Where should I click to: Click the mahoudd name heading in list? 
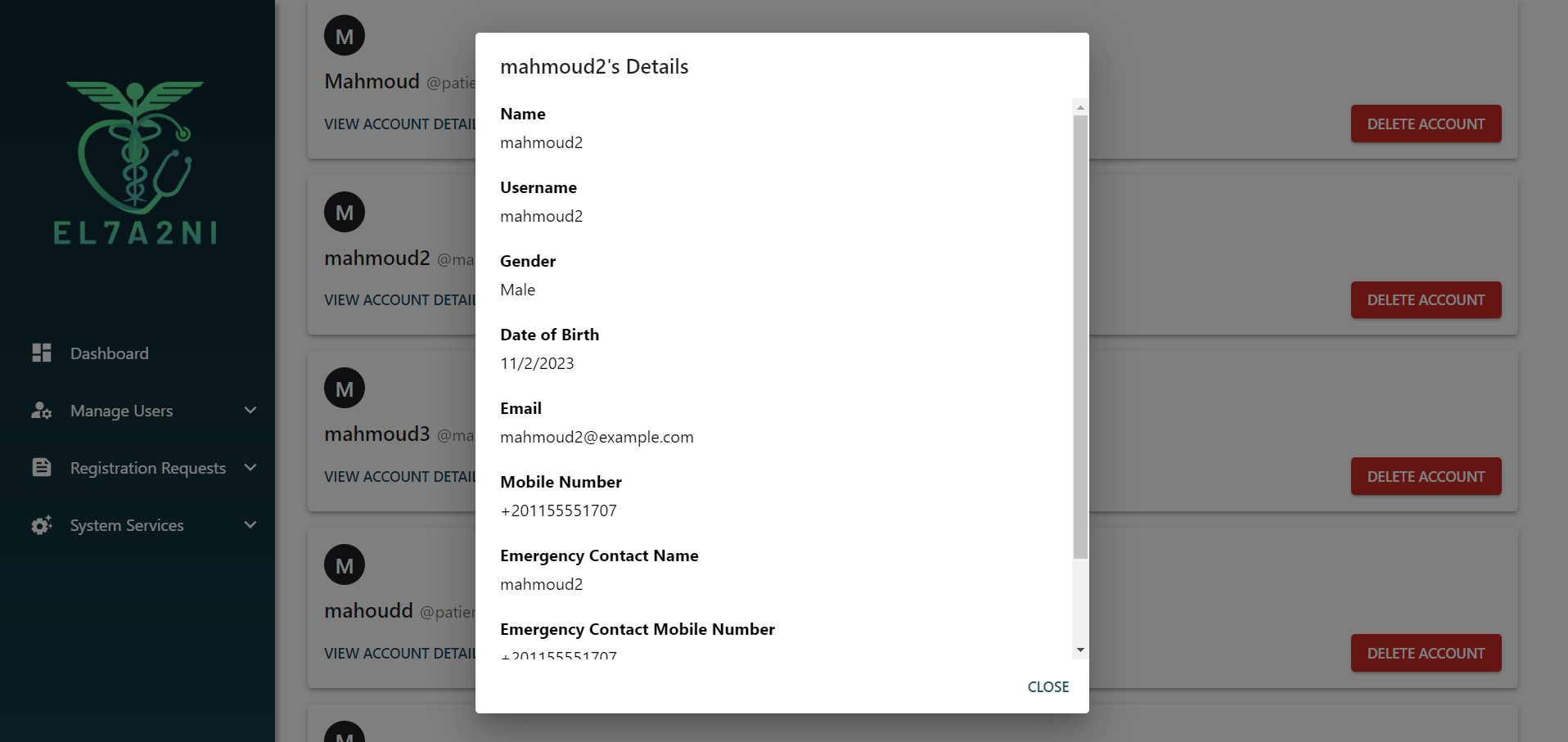(368, 610)
